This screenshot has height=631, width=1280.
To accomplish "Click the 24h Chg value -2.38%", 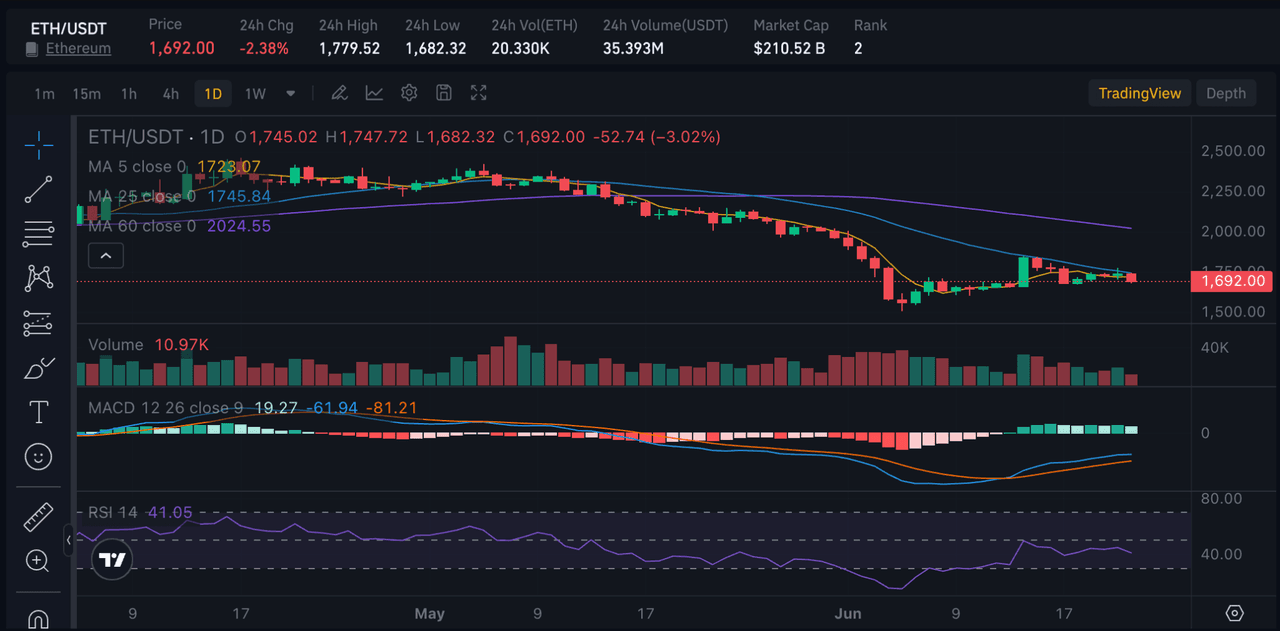I will (x=264, y=48).
